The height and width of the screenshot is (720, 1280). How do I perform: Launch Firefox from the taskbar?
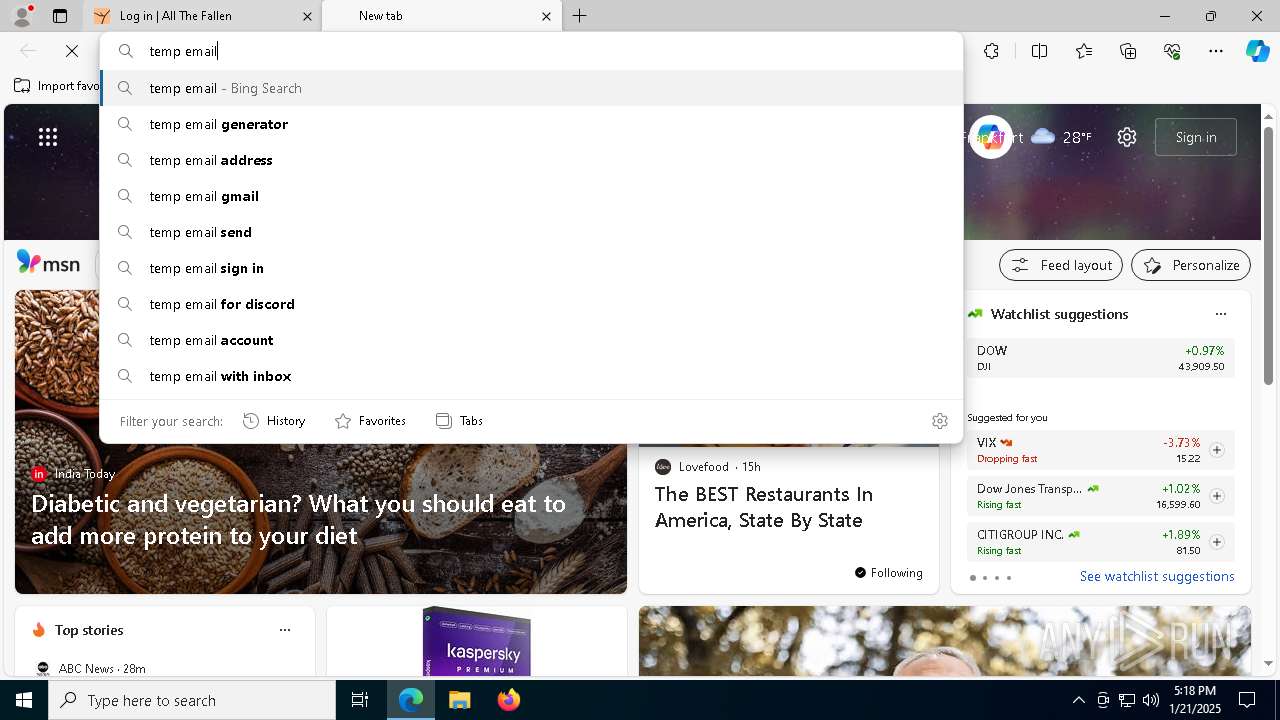pos(508,700)
